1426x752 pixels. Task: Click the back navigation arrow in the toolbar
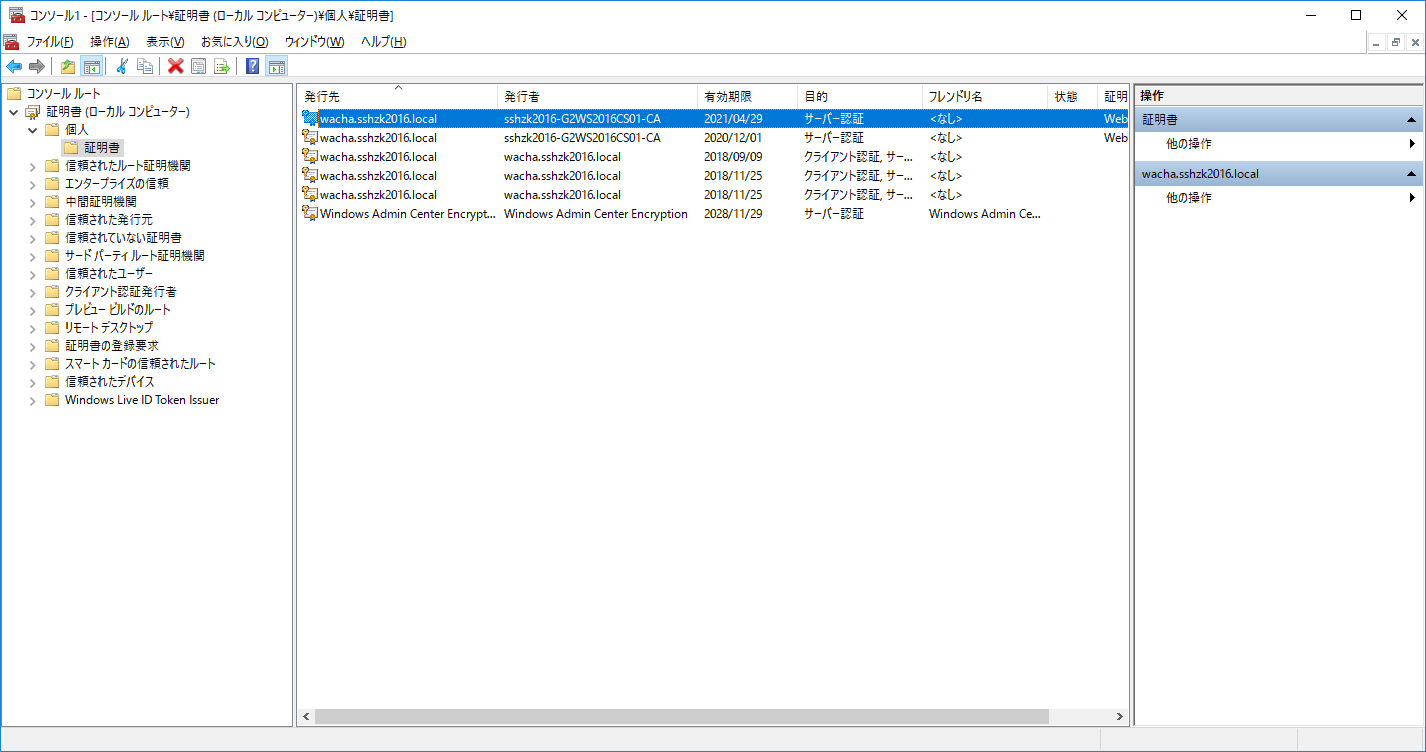14,66
